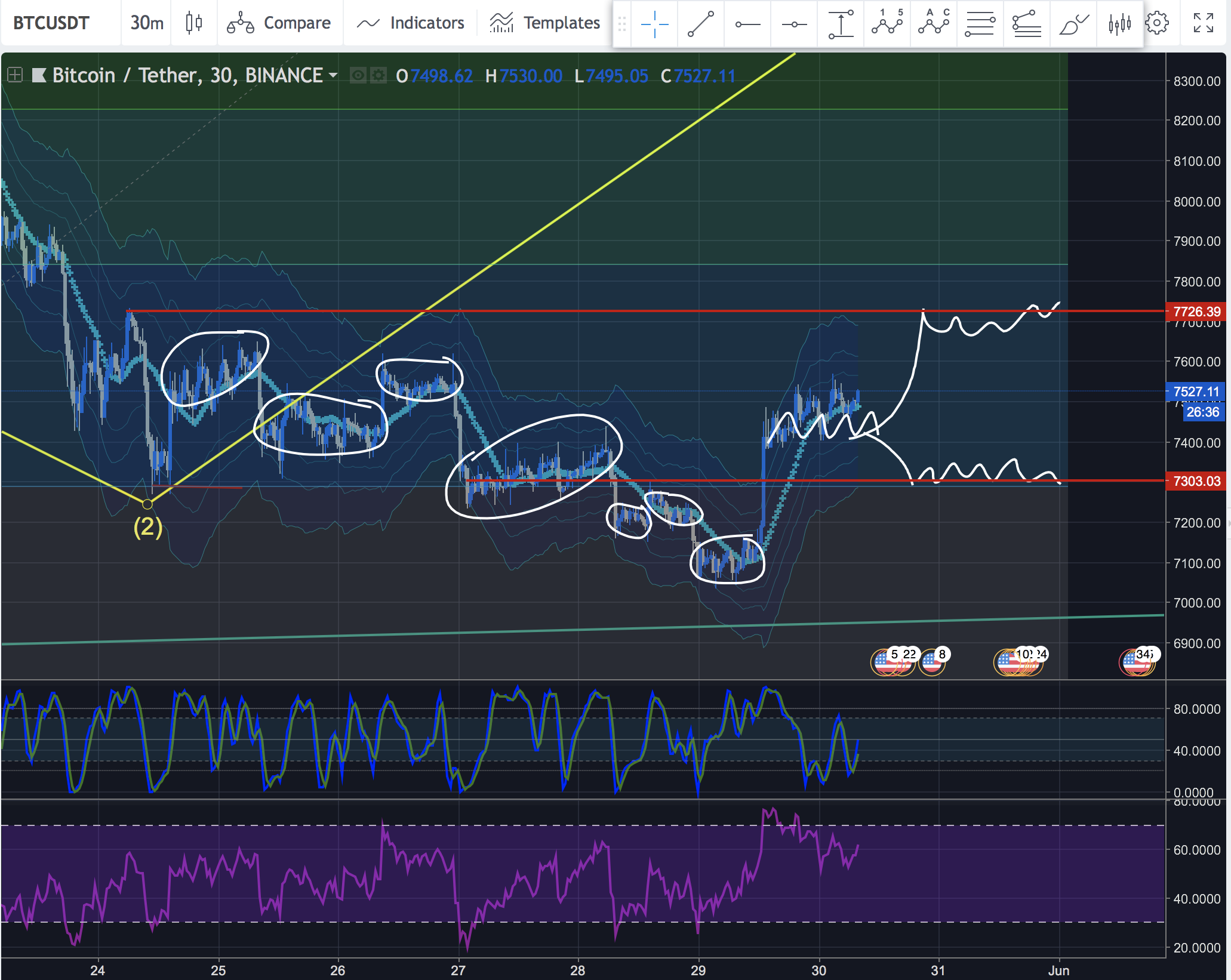Pick the horizontal ray tool
The image size is (1231, 980).
(x=747, y=24)
